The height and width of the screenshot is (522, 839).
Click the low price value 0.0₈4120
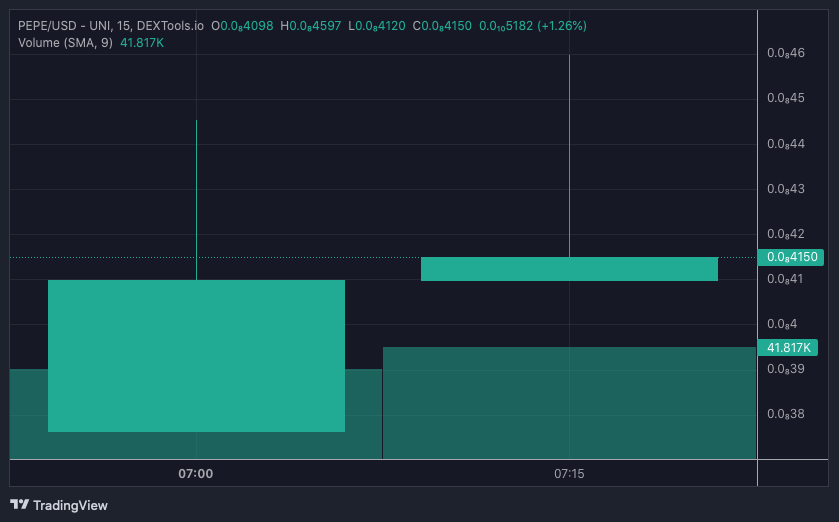coord(380,26)
